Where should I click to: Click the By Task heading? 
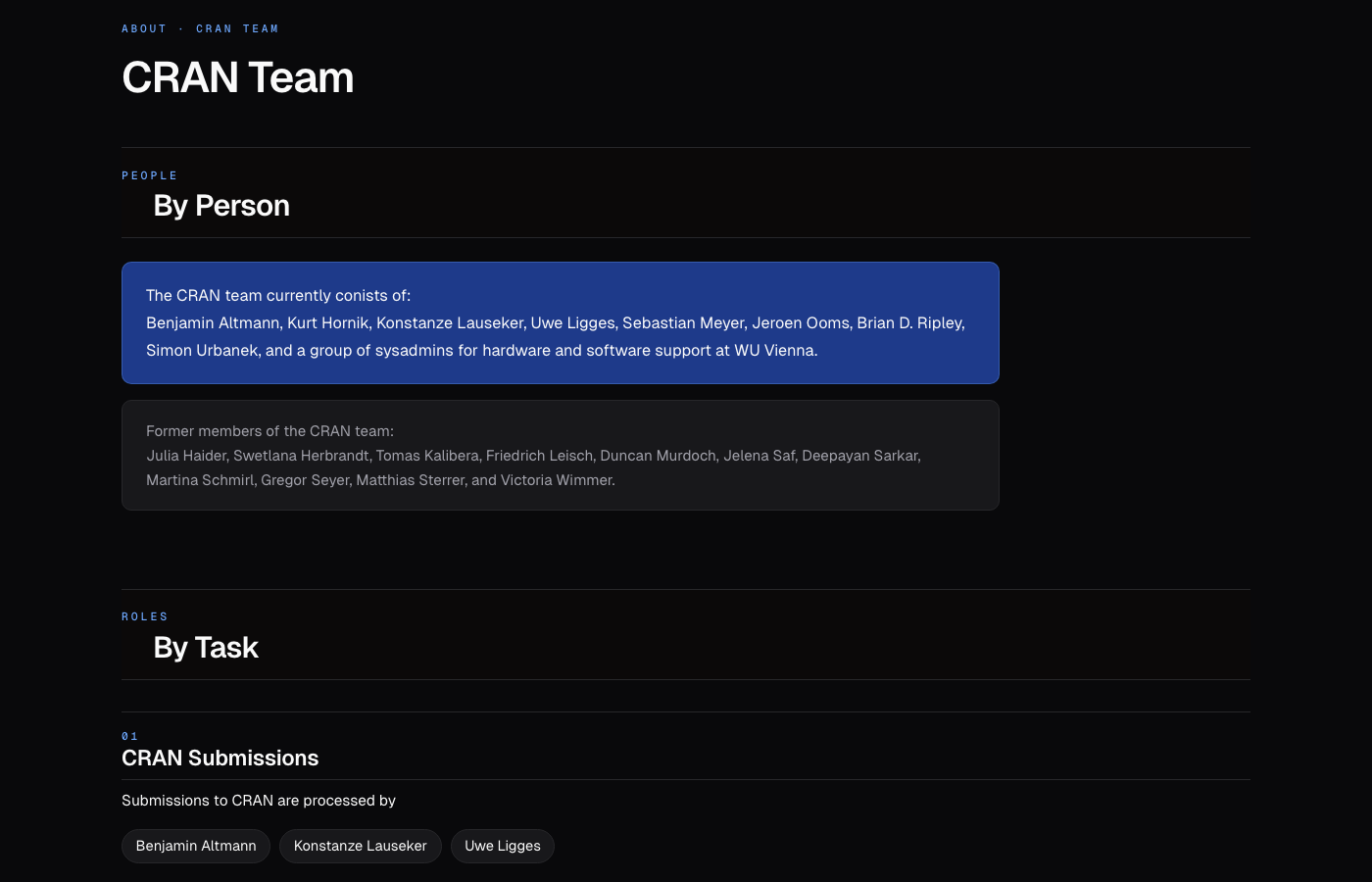pos(206,648)
